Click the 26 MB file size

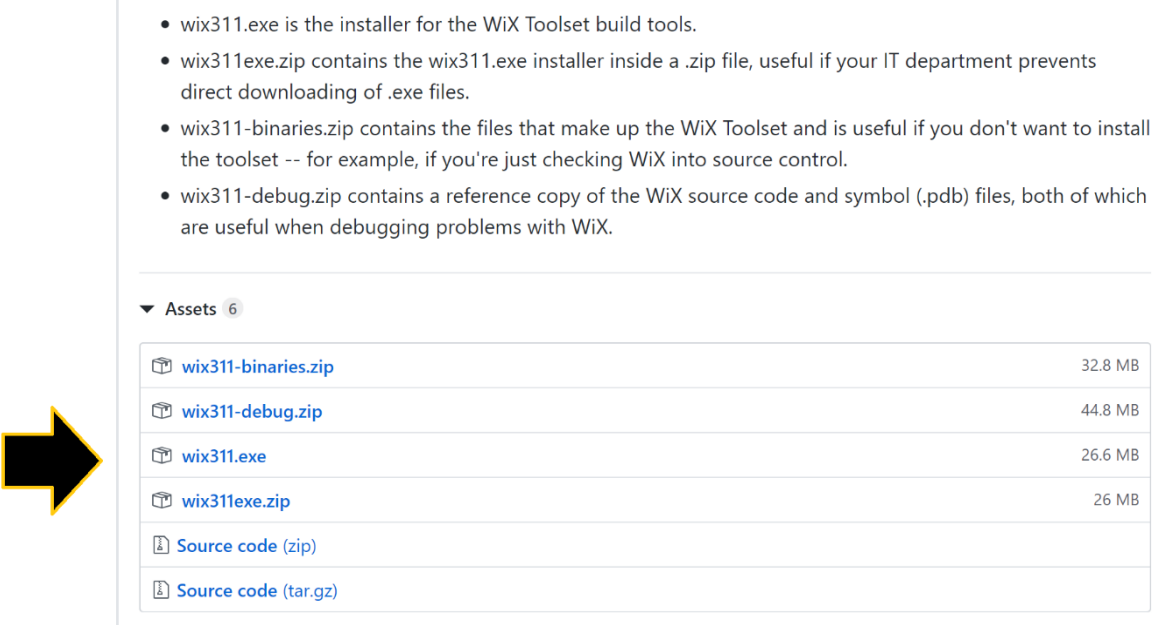point(1116,499)
